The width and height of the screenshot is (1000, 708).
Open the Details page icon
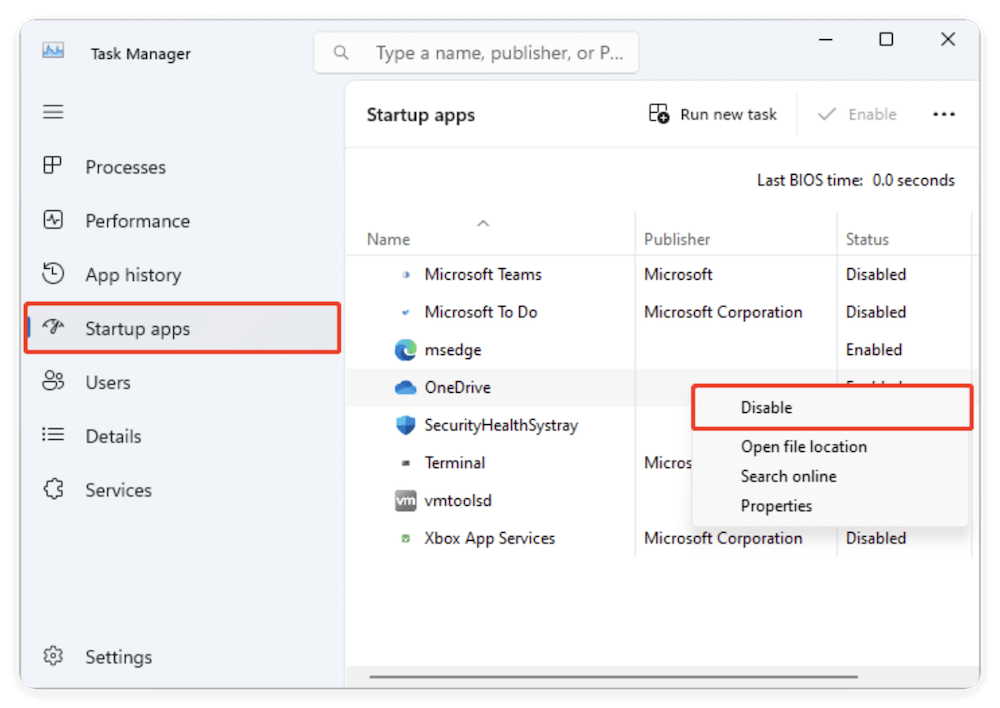pyautogui.click(x=53, y=436)
